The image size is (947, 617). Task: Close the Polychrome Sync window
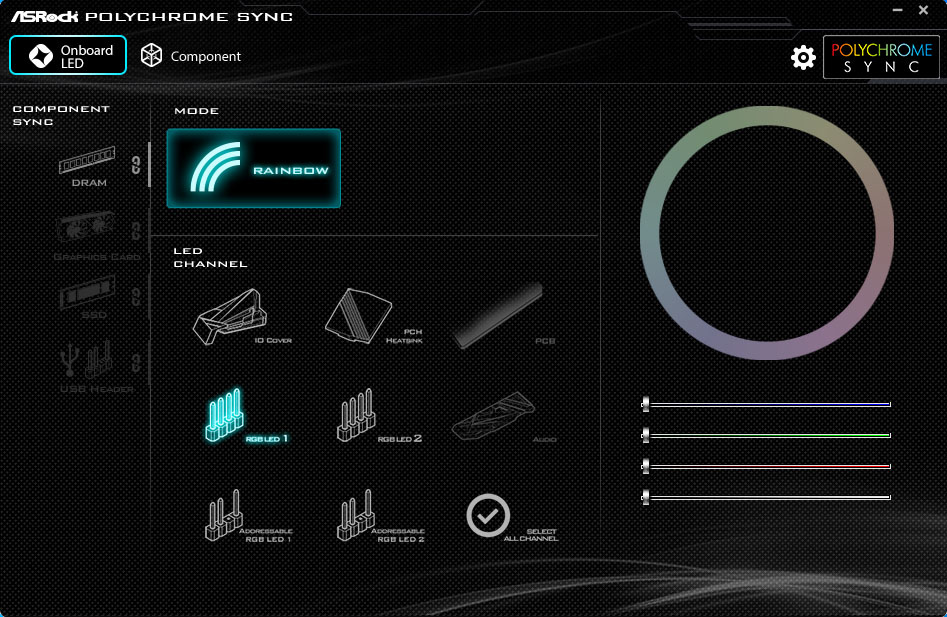pyautogui.click(x=923, y=10)
